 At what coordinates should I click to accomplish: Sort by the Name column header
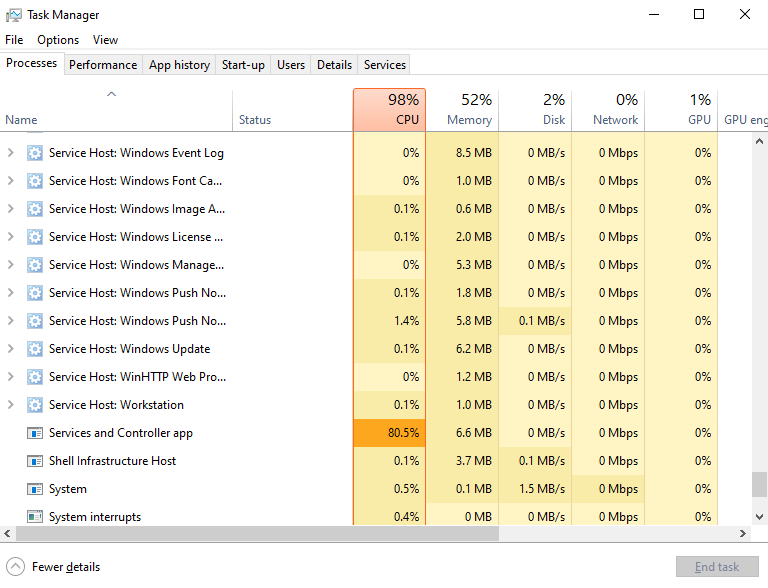click(x=116, y=110)
